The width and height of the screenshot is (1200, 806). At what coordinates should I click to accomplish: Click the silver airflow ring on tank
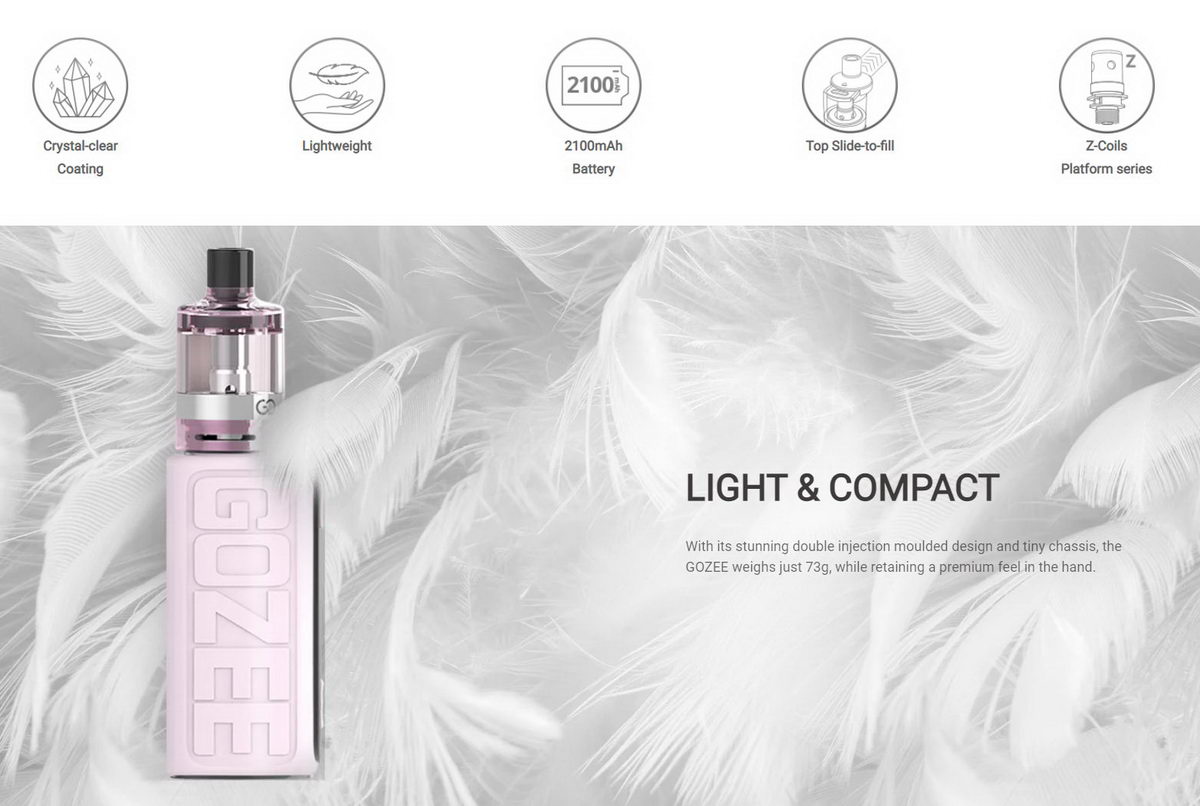click(x=230, y=409)
